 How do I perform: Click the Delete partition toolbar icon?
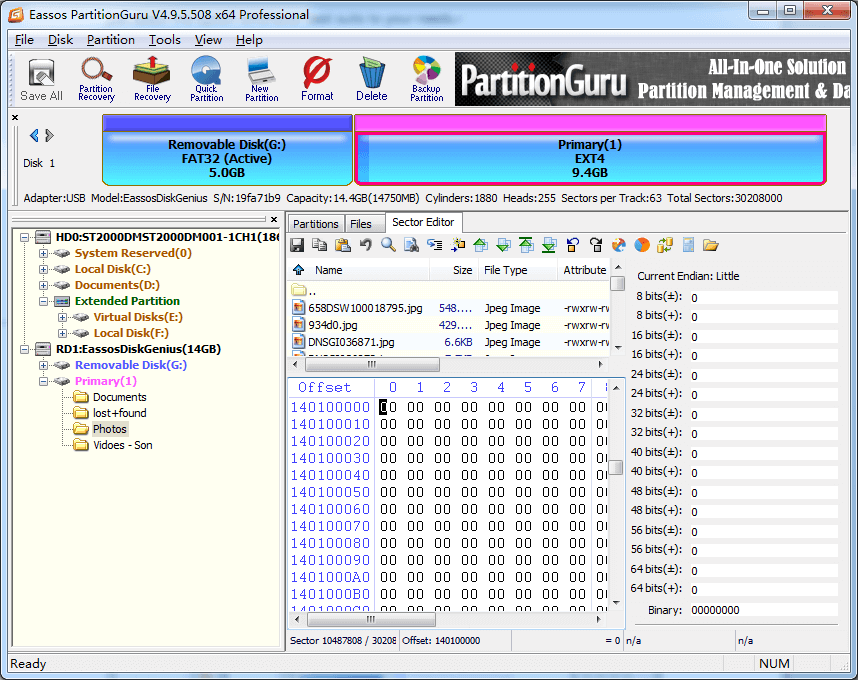(372, 80)
